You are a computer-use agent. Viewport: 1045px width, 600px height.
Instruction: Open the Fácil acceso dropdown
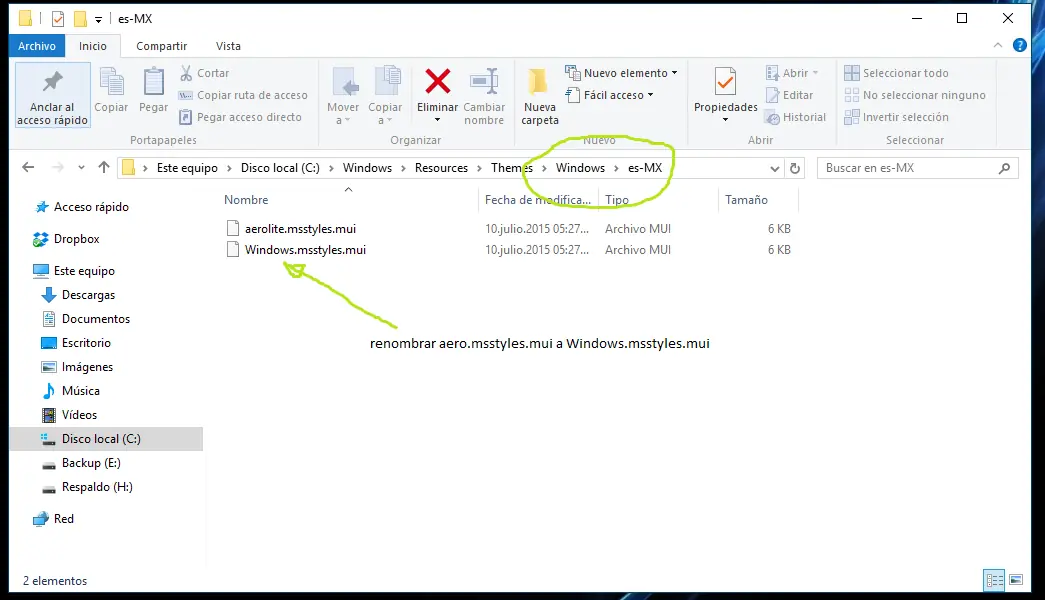609,95
